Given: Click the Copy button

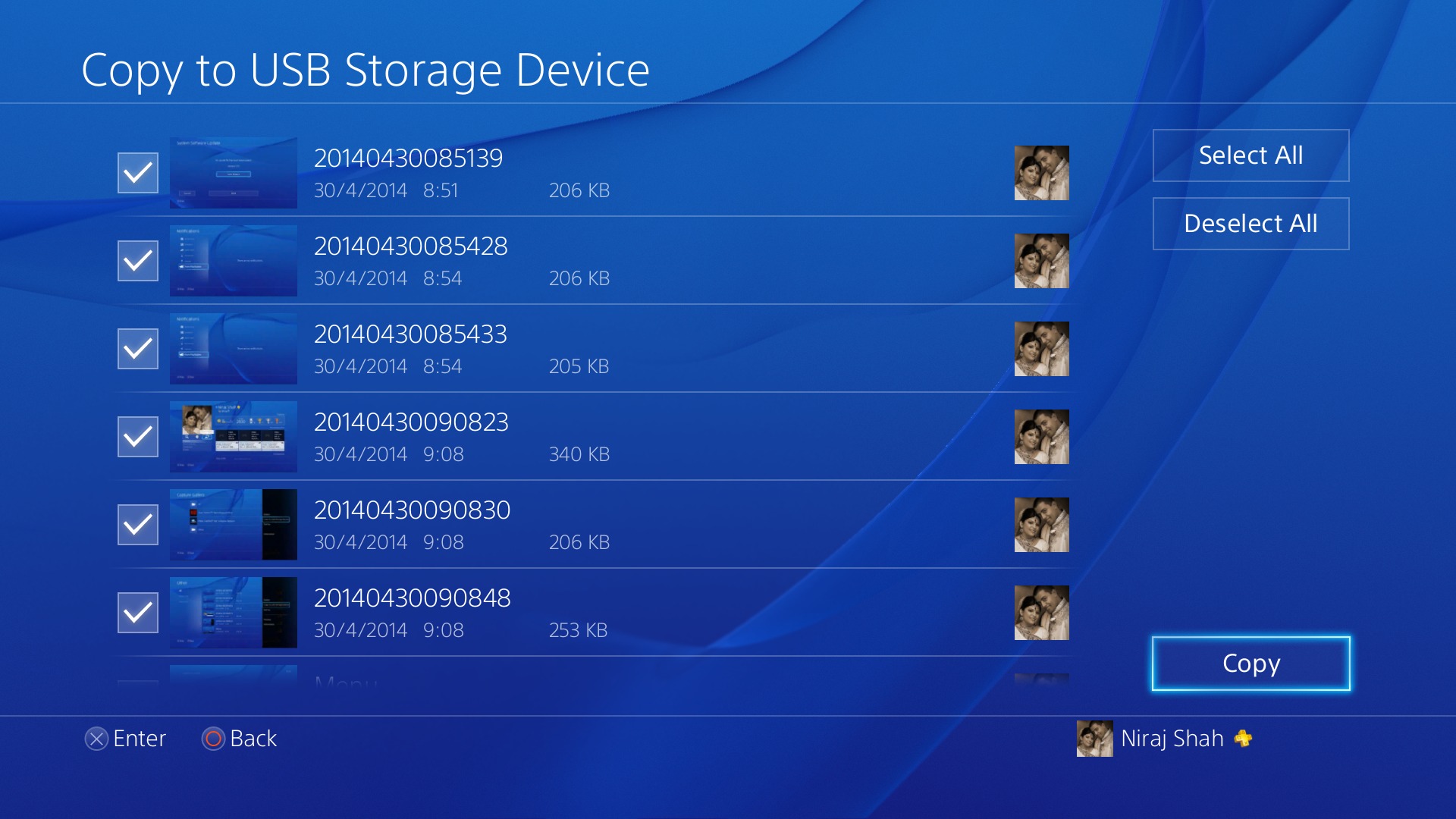Looking at the screenshot, I should [x=1250, y=664].
